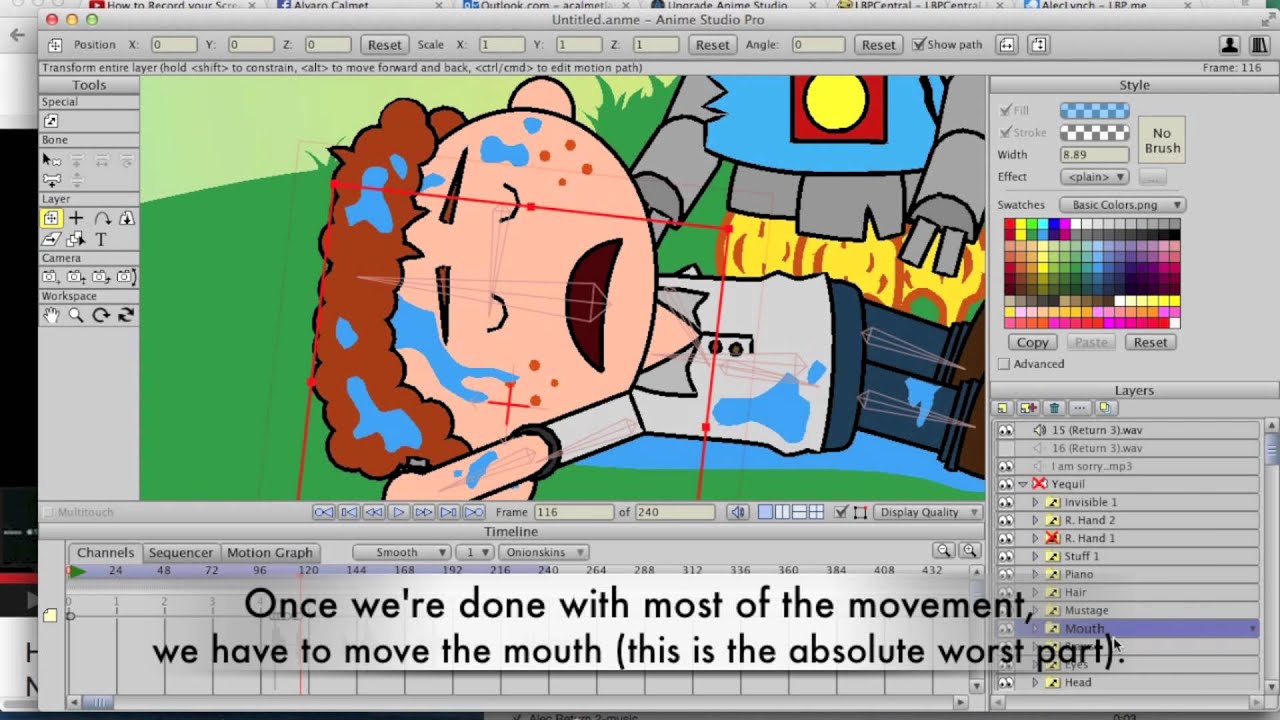Screen dimensions: 1280x720
Task: Toggle audio mute speaker icon by frame field
Action: pos(737,512)
